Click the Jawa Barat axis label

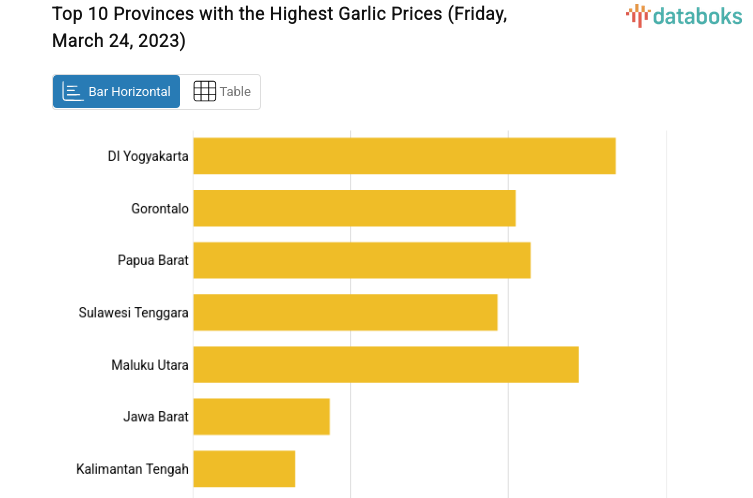click(156, 416)
